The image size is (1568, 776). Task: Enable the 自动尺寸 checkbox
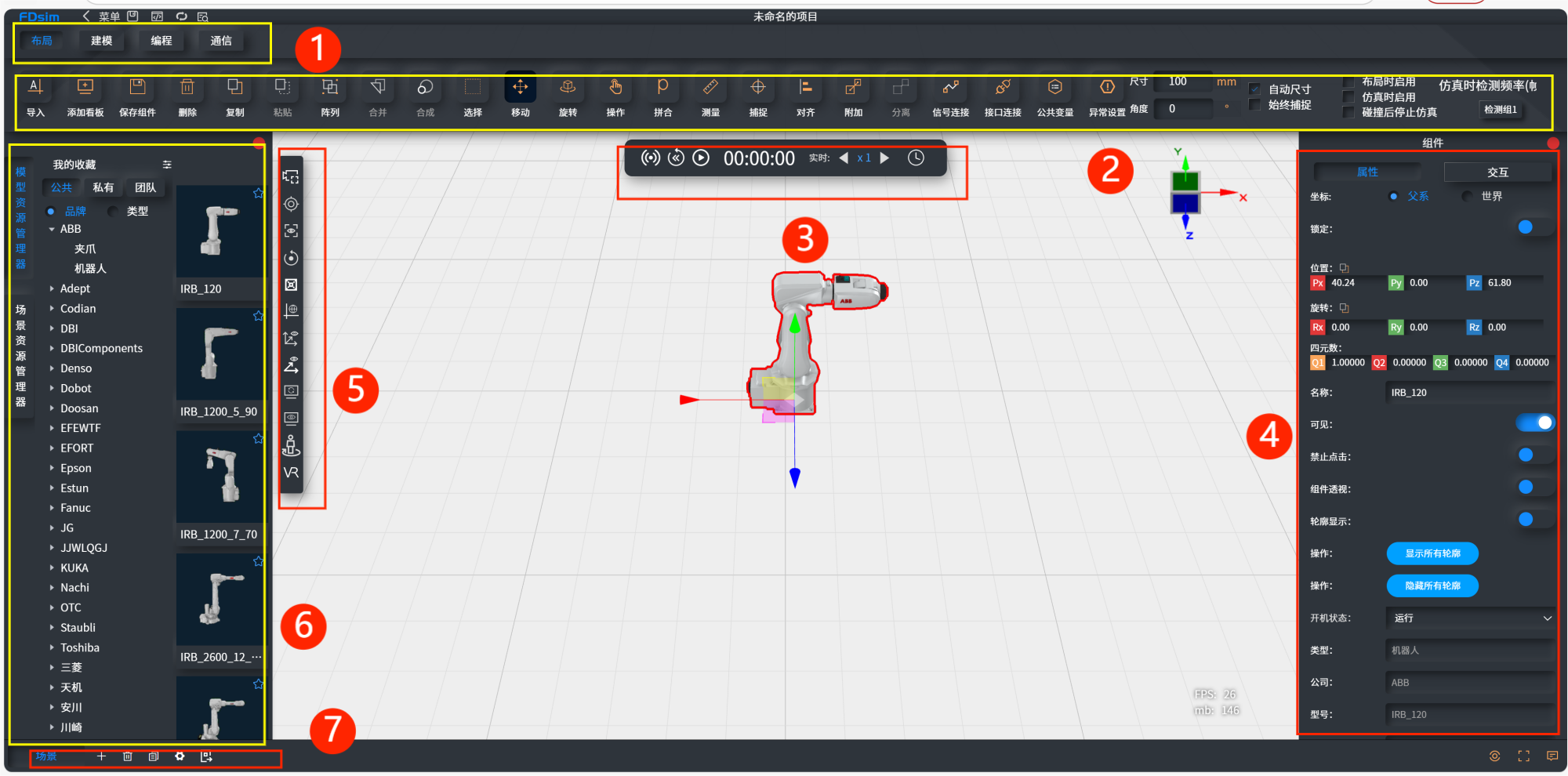(1254, 89)
